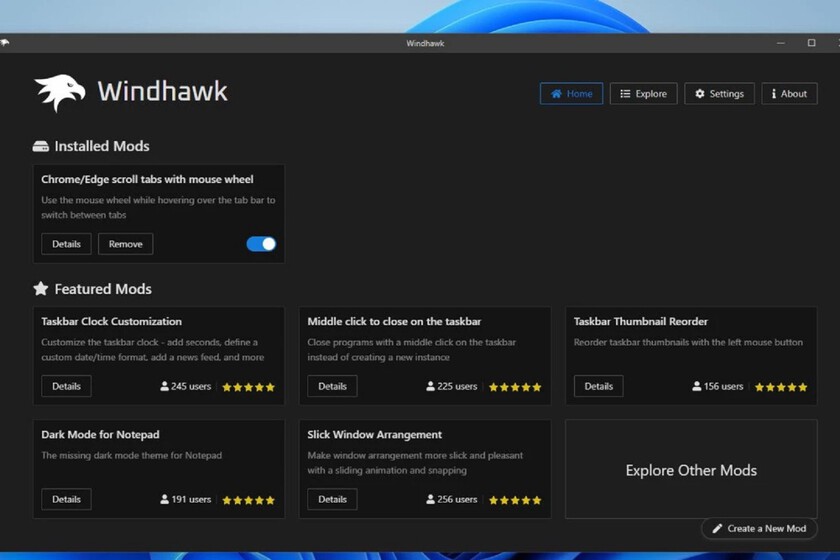This screenshot has width=840, height=560.
Task: View Details for Slick Window Arrangement
Action: pos(332,499)
